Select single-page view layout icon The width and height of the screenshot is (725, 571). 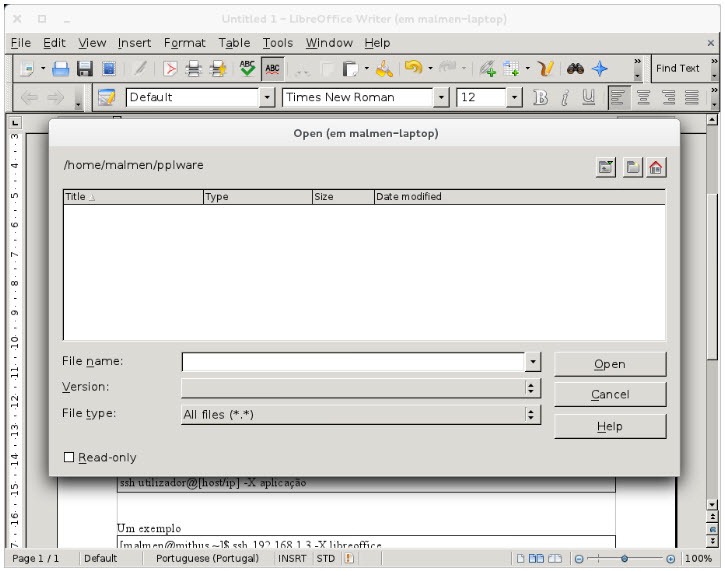tap(520, 559)
